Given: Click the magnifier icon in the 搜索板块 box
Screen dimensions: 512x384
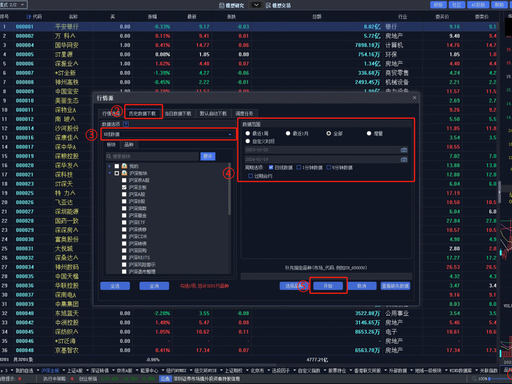Looking at the screenshot, I should (x=109, y=156).
